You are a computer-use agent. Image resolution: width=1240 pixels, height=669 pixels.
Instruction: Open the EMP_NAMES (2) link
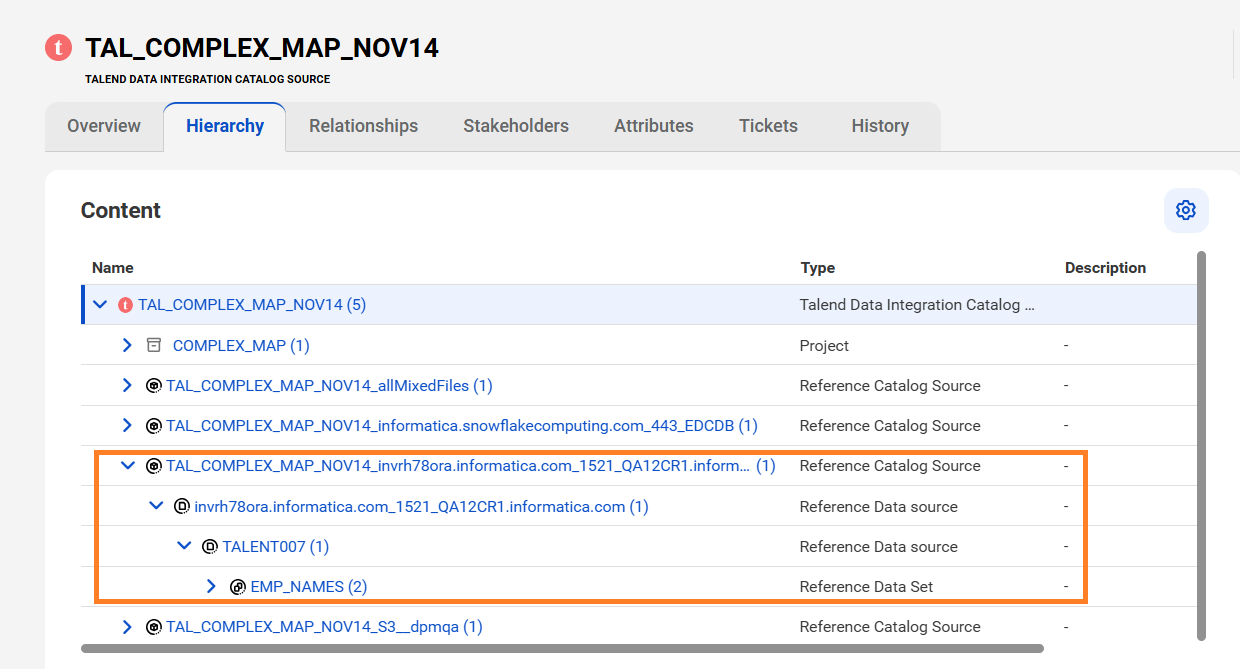click(x=309, y=587)
